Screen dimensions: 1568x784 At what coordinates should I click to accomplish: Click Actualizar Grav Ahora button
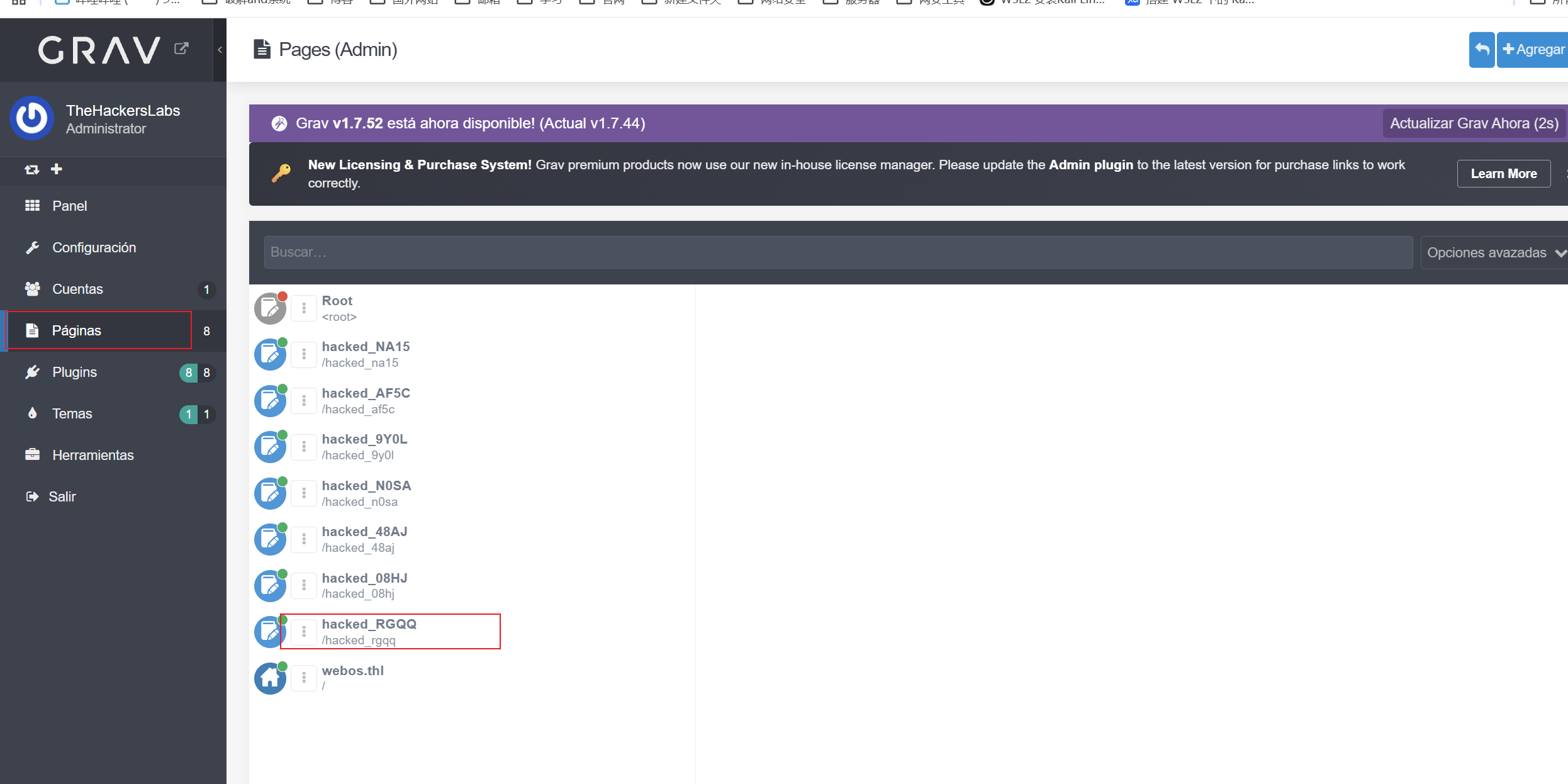[1474, 123]
